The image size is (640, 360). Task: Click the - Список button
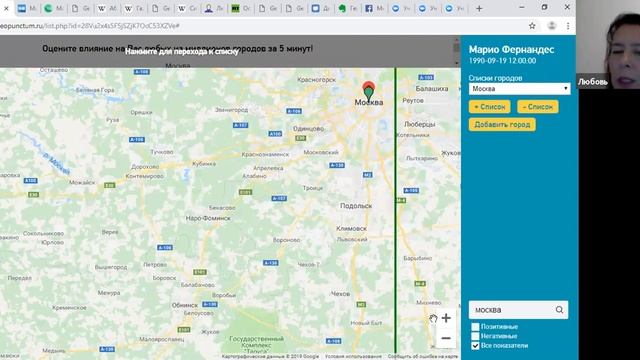[538, 107]
